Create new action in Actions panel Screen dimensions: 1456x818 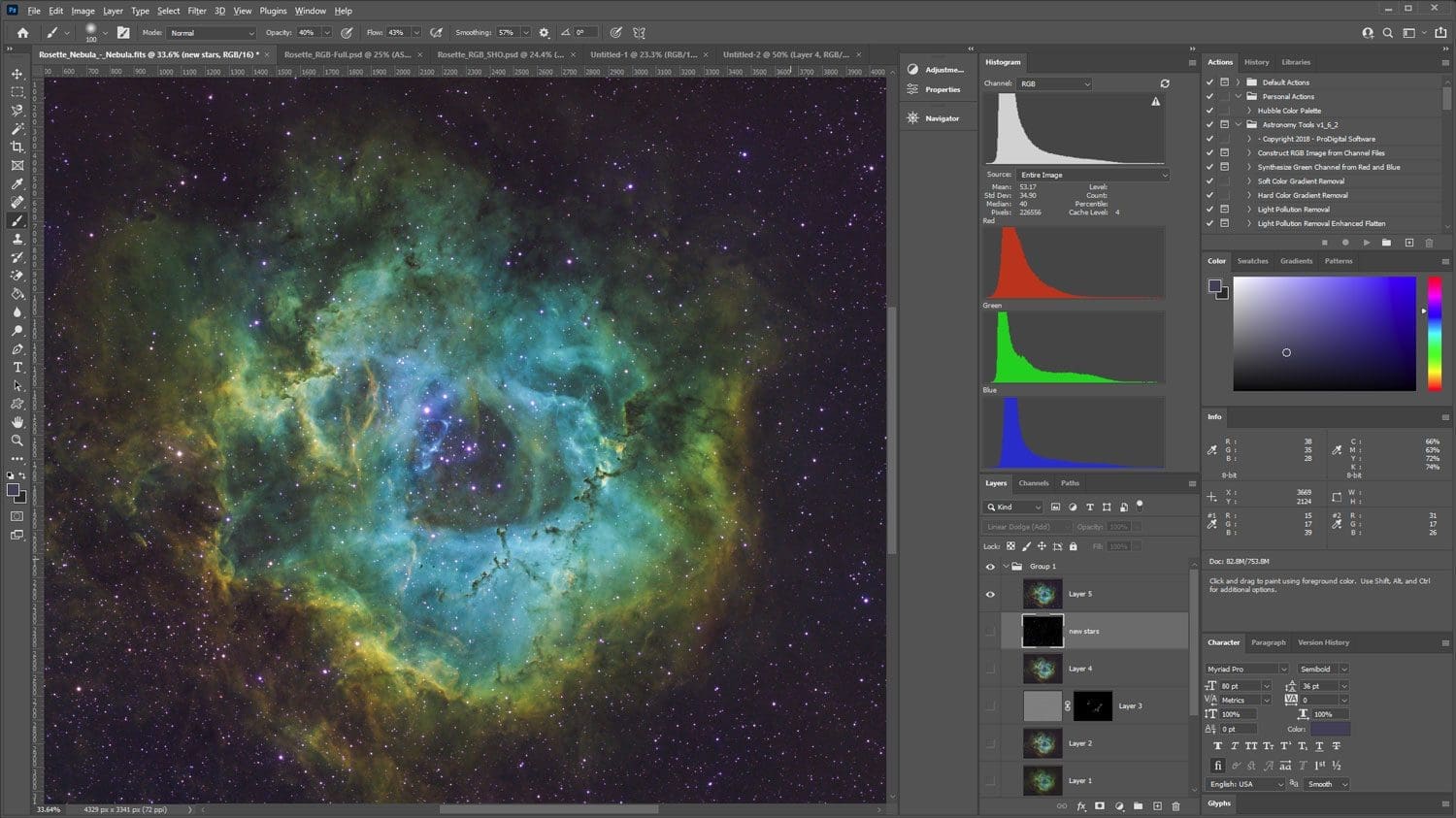[1409, 243]
